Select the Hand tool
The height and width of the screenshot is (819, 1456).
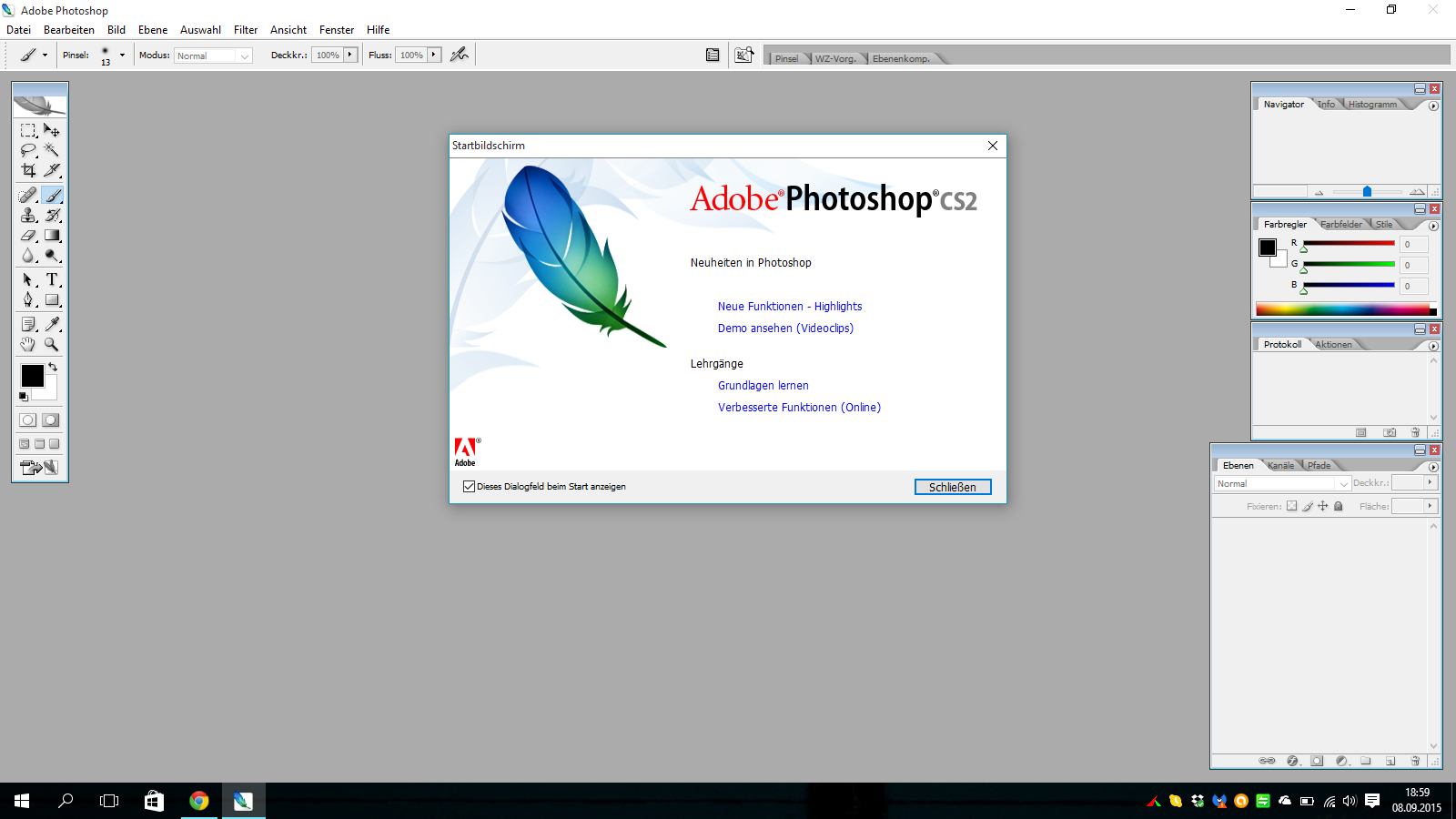click(x=28, y=344)
